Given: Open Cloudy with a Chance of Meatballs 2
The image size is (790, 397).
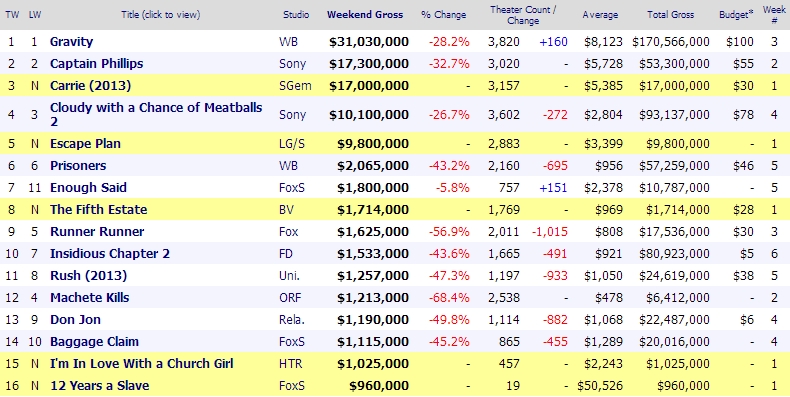Looking at the screenshot, I should (x=156, y=114).
